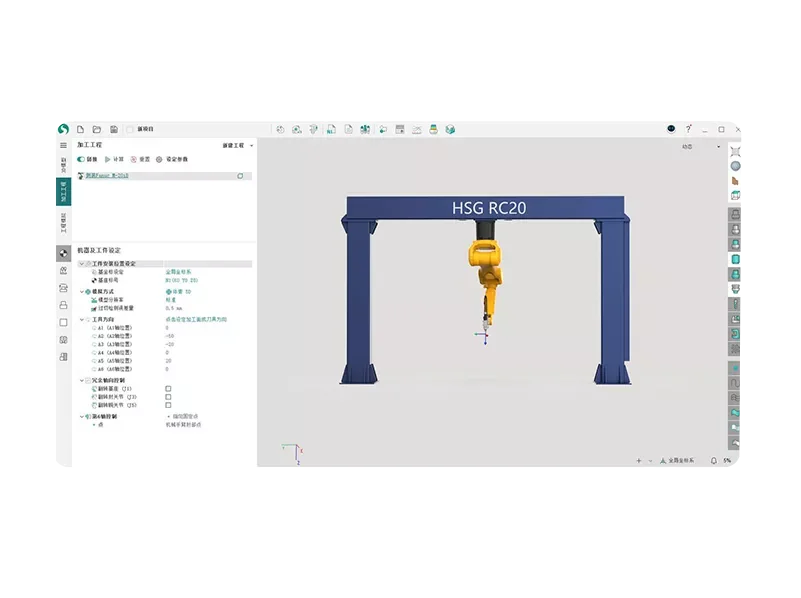Open the dark round user avatar
The width and height of the screenshot is (801, 598).
671,129
